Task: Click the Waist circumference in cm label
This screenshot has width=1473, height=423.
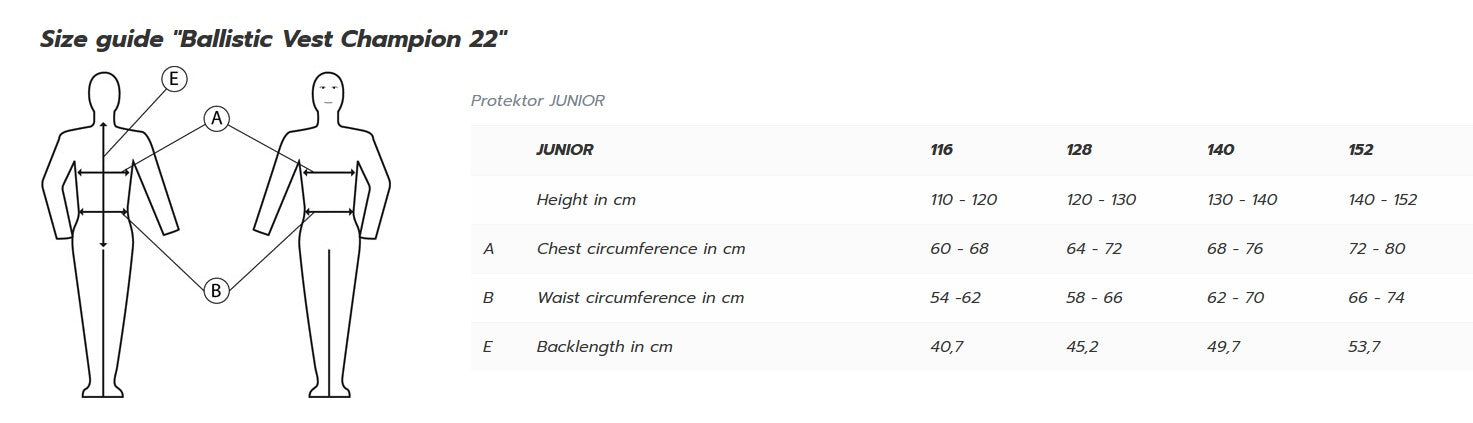Action: tap(640, 298)
